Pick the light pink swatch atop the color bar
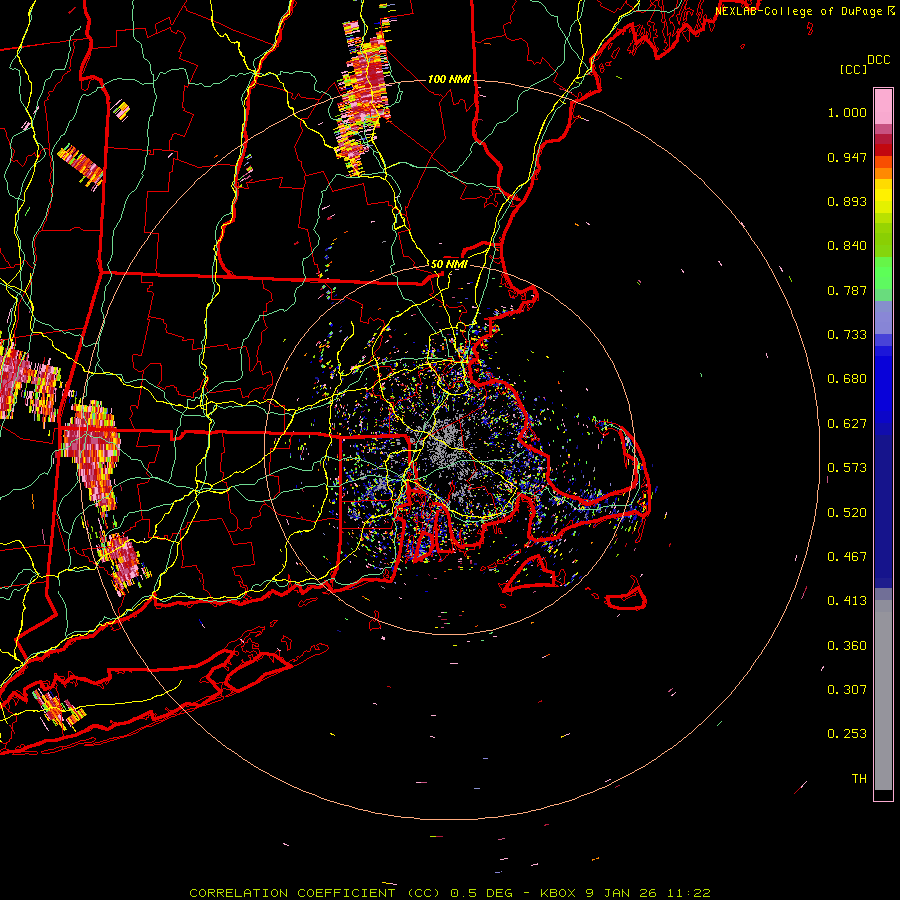Image resolution: width=900 pixels, height=900 pixels. pos(883,107)
